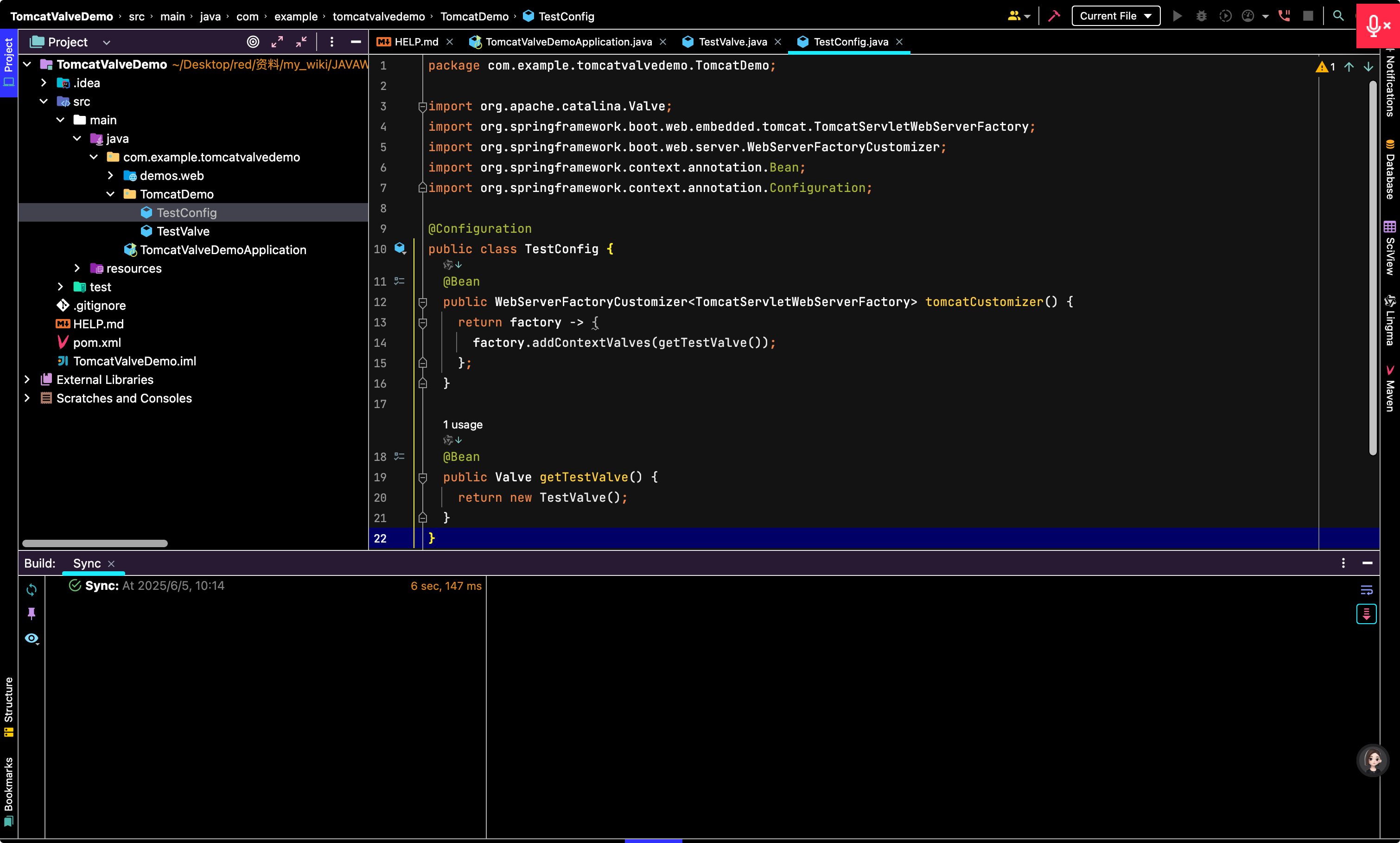Image resolution: width=1400 pixels, height=843 pixels.
Task: Open the Project view selector dropdown
Action: (106, 42)
